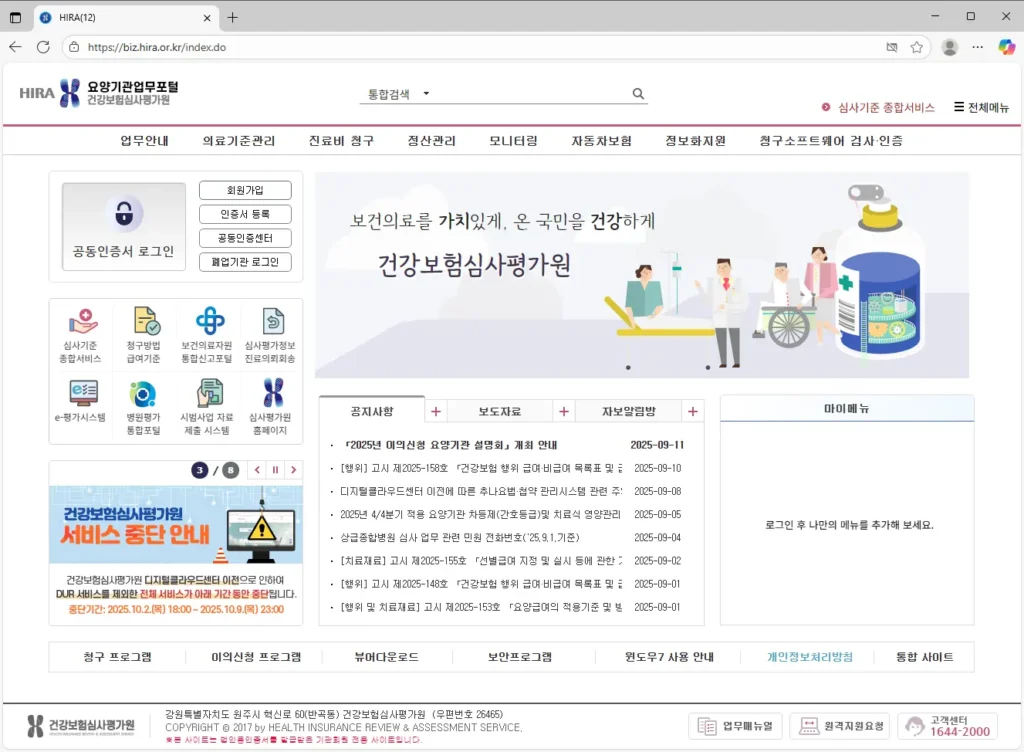
Task: Open the 업무안내 menu
Action: (144, 141)
